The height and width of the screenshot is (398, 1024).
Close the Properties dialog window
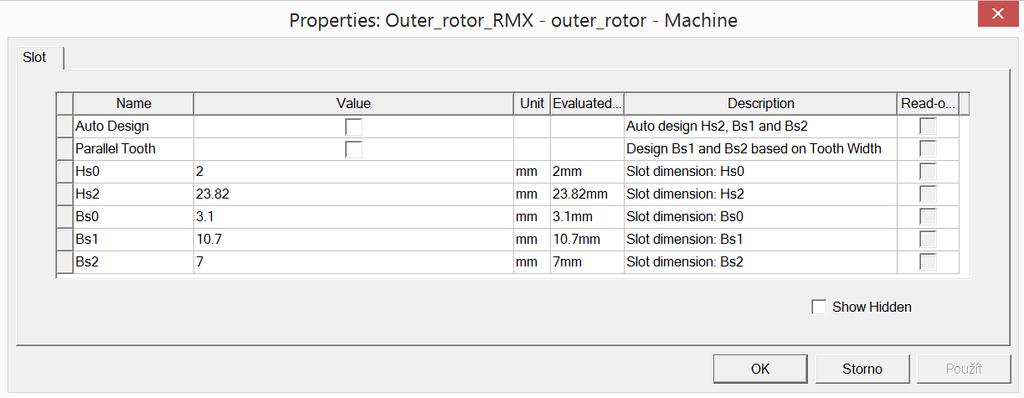(999, 14)
